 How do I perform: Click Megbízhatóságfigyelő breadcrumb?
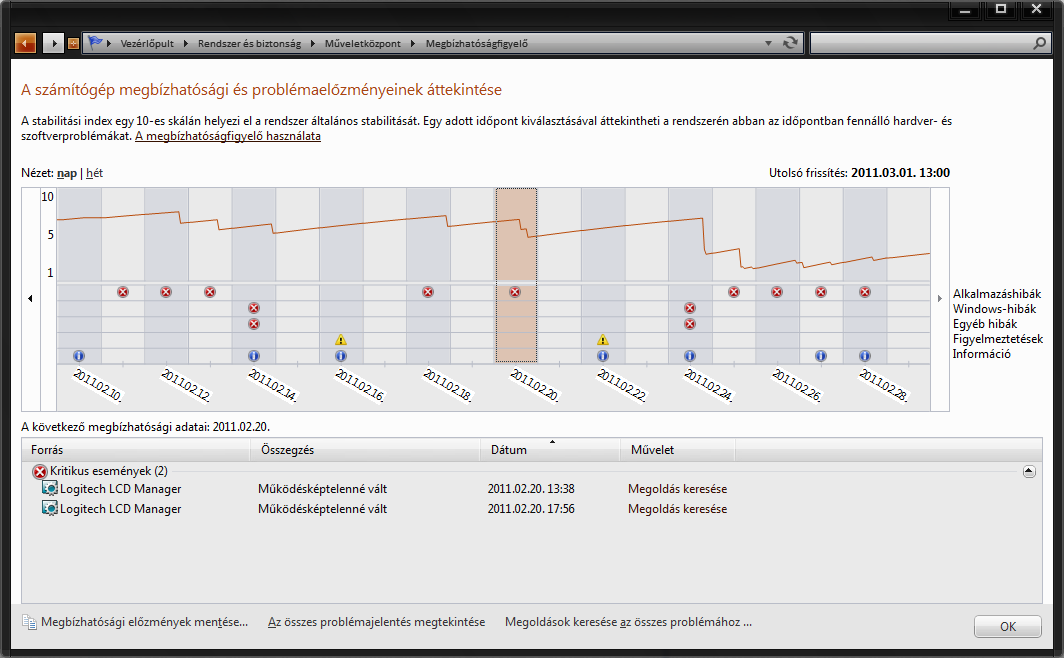click(x=476, y=43)
